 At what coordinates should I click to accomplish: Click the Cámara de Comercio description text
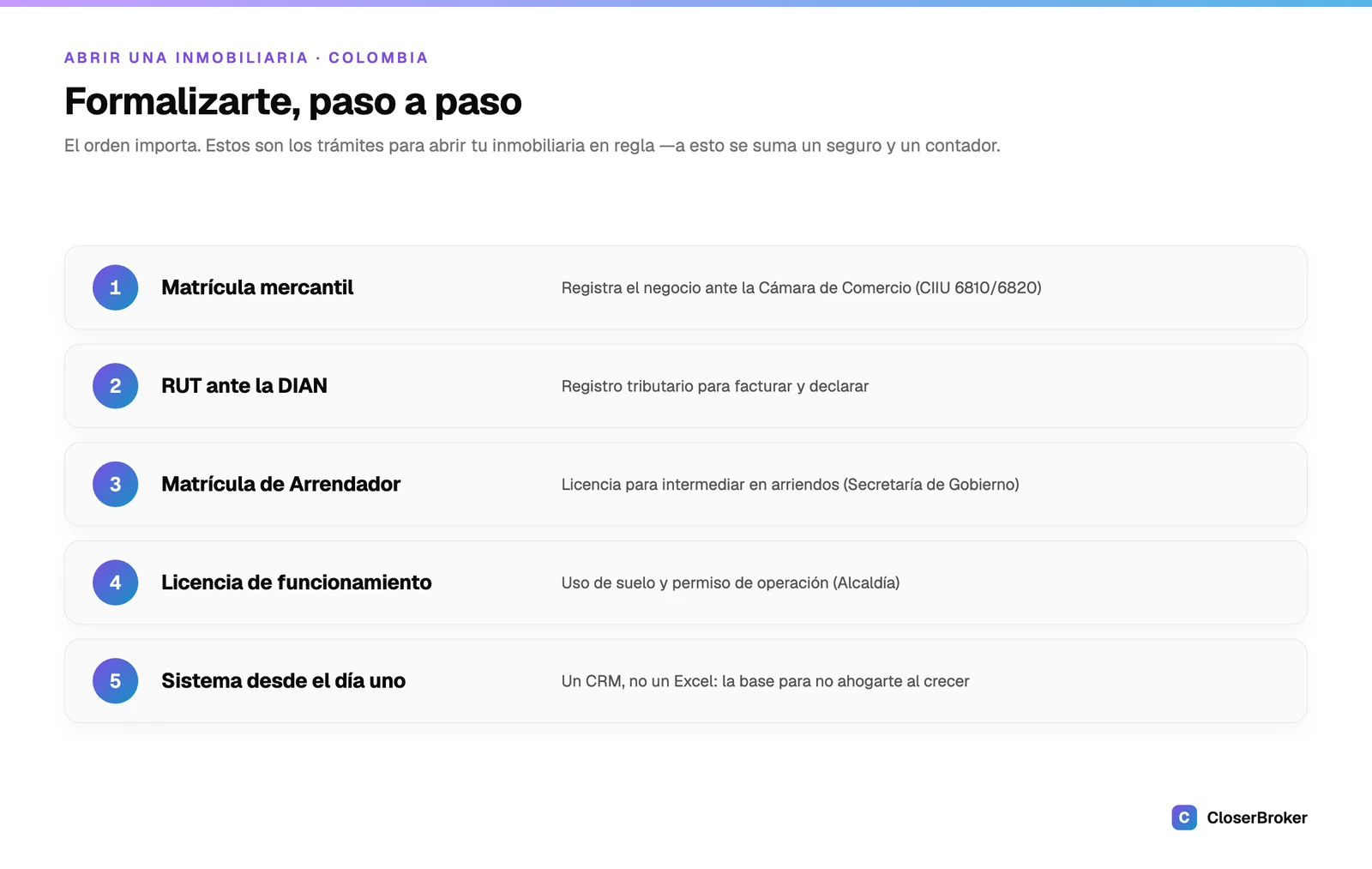(x=802, y=288)
